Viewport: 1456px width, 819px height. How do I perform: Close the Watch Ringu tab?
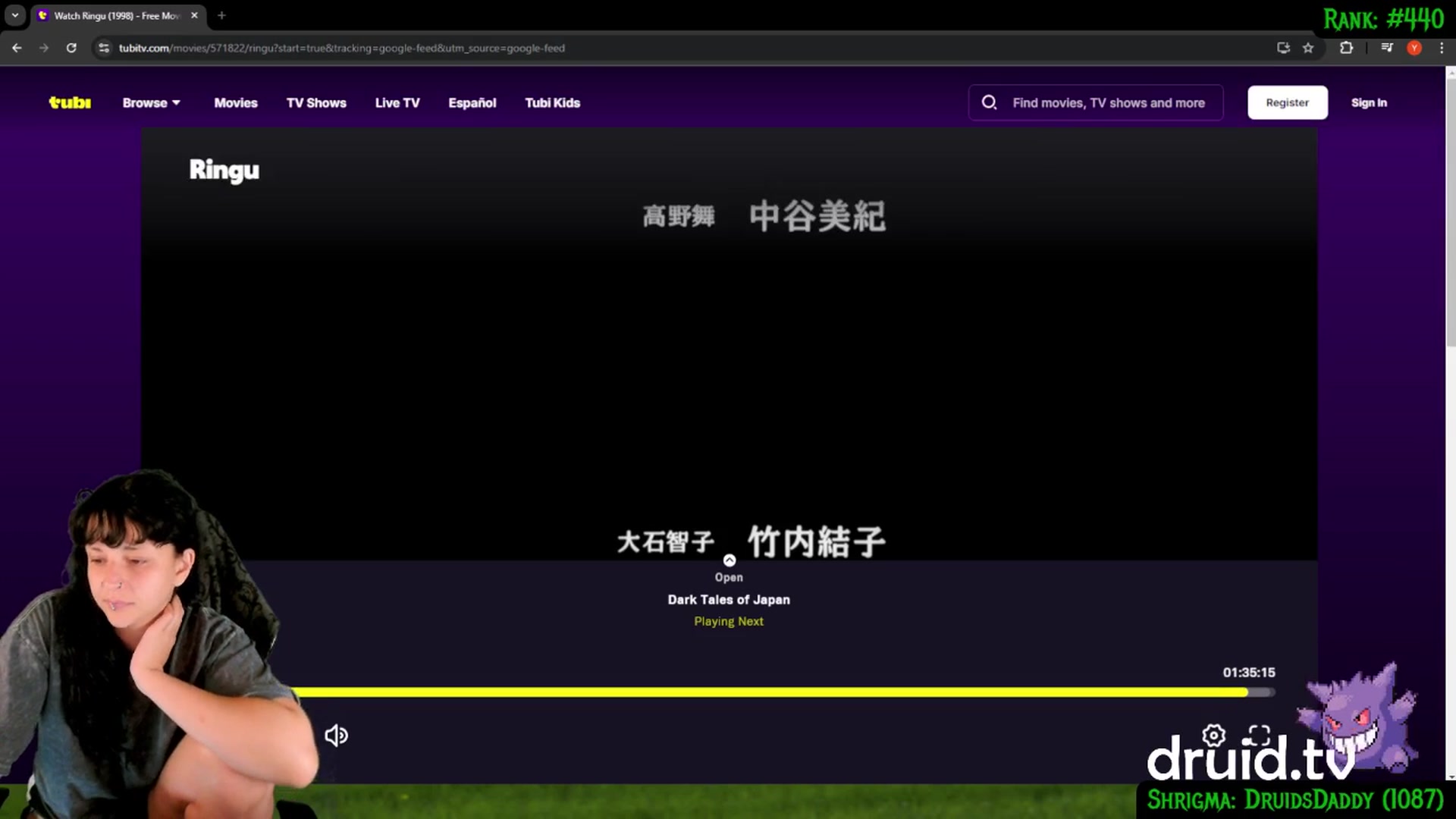(194, 15)
